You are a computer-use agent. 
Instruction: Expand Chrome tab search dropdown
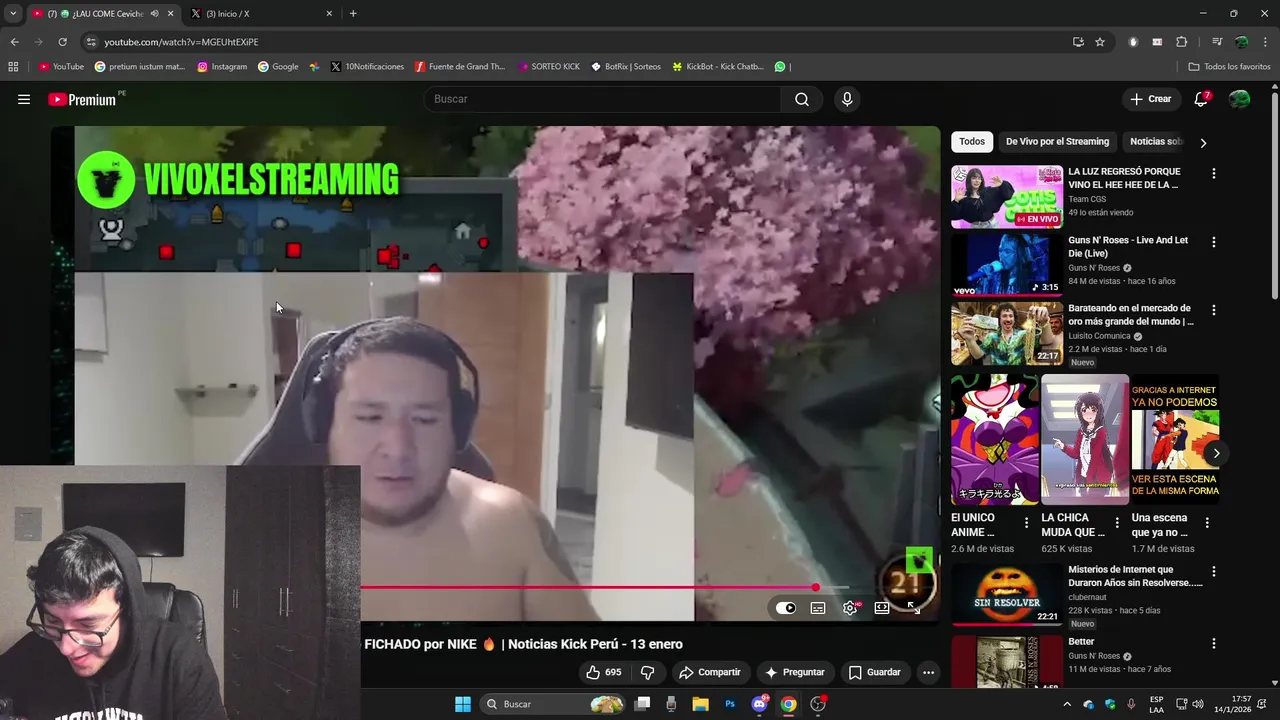pos(13,13)
